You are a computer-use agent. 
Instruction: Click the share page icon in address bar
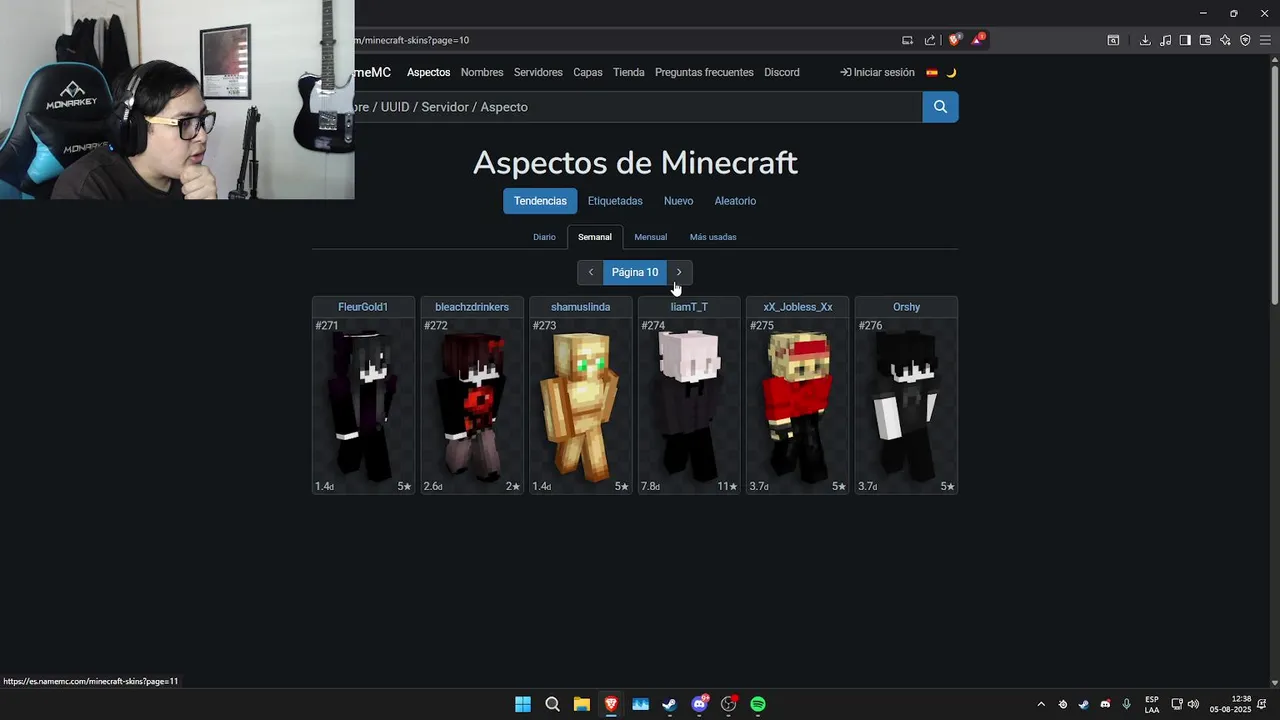930,40
